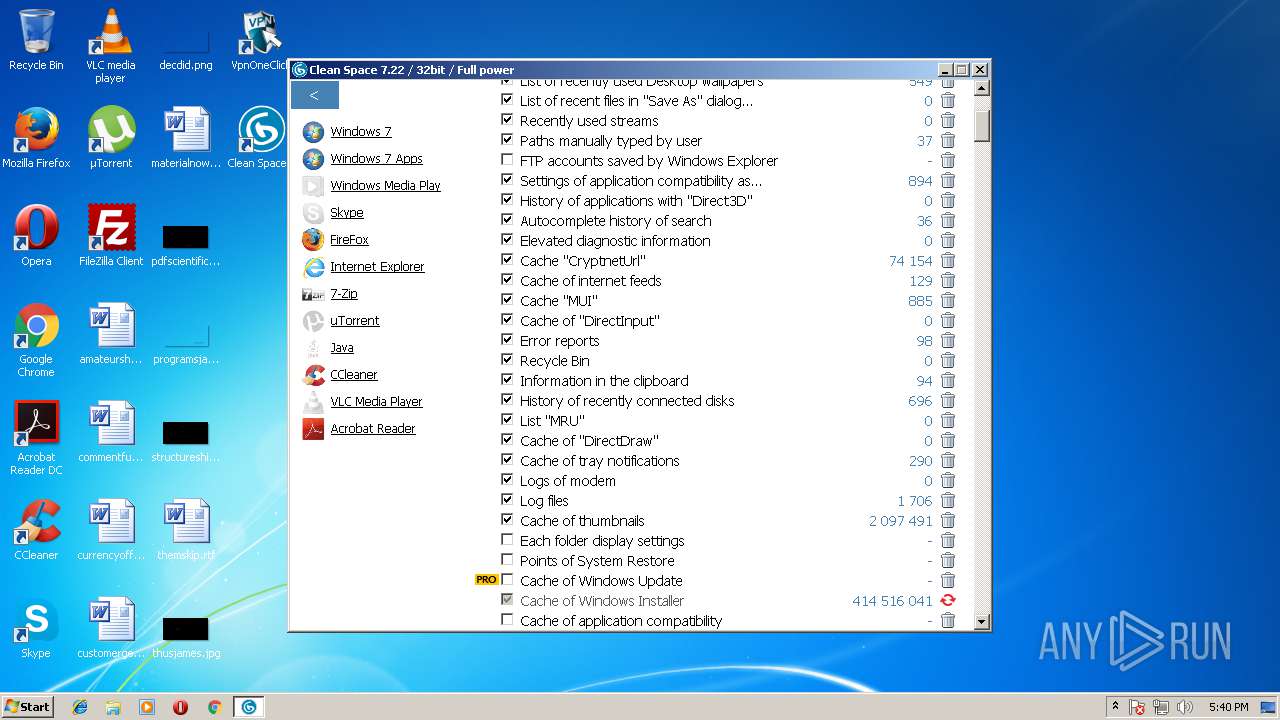
Task: Click the Acrobat Reader category icon
Action: coord(313,429)
